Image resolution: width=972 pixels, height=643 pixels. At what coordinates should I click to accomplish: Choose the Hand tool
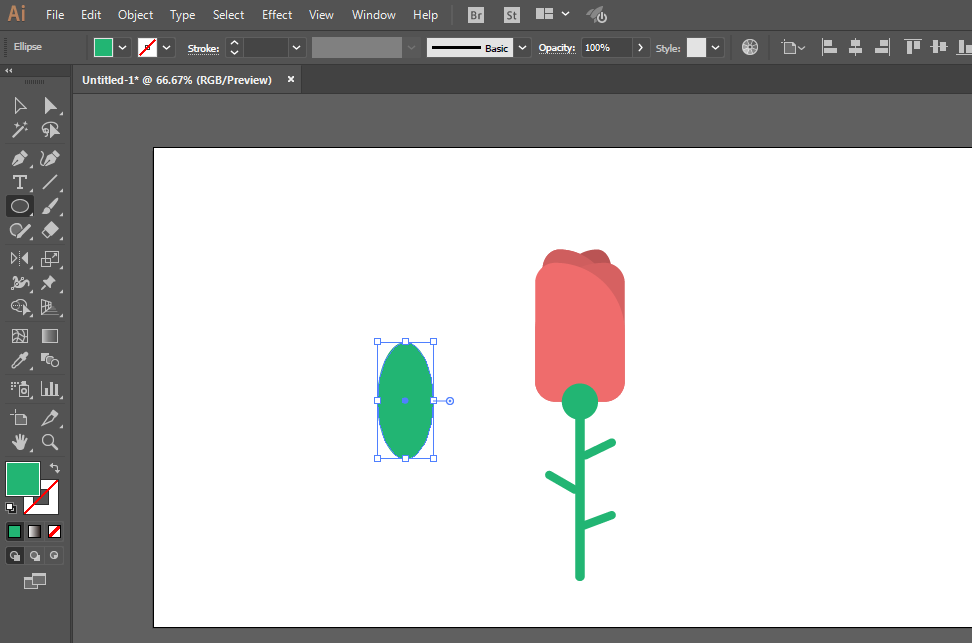[x=19, y=442]
